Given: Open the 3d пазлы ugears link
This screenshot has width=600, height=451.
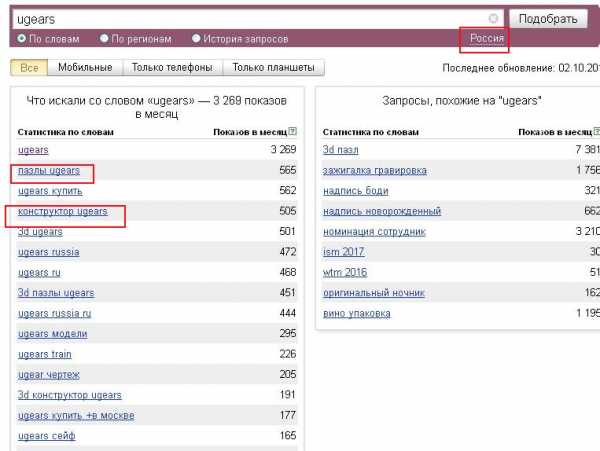Looking at the screenshot, I should [x=56, y=293].
